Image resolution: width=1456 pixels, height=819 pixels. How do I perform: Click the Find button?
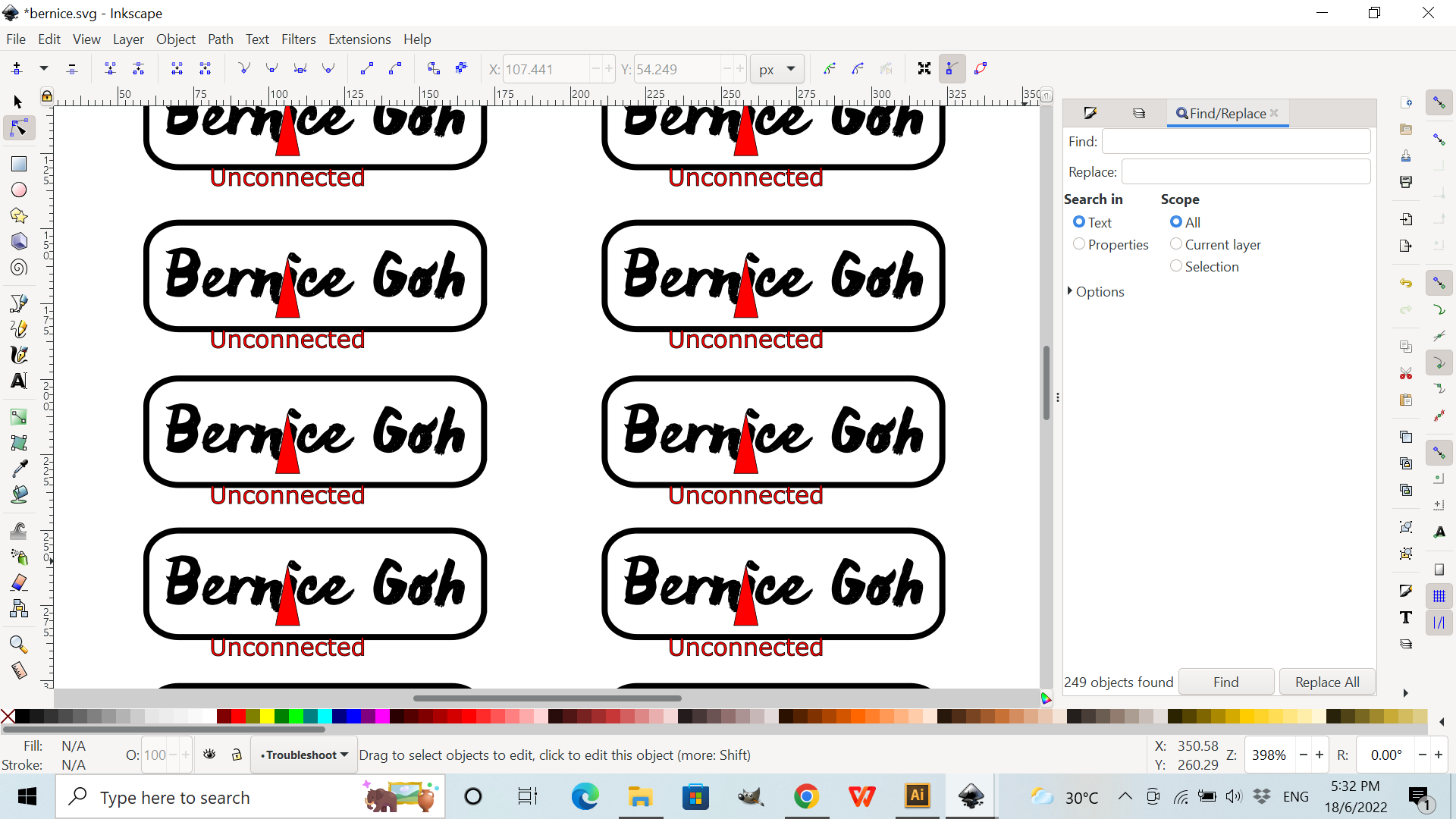tap(1225, 682)
